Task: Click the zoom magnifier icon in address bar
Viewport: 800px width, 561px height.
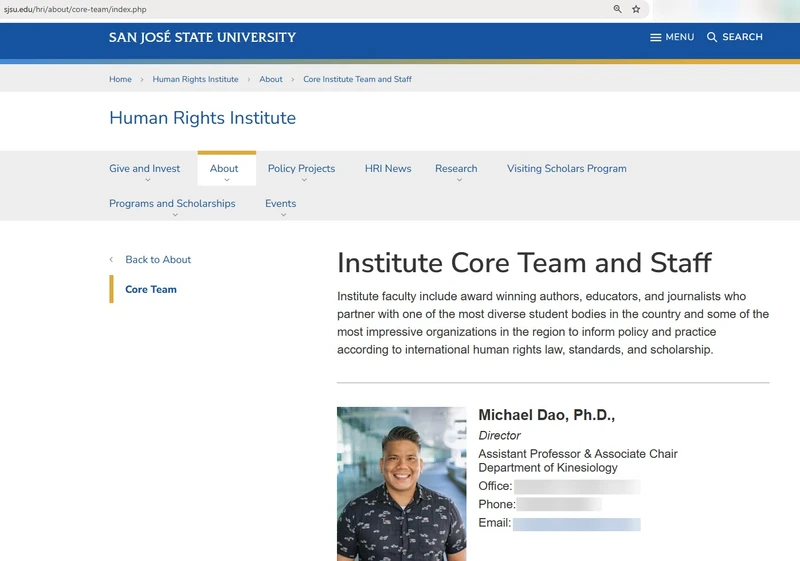Action: (617, 9)
